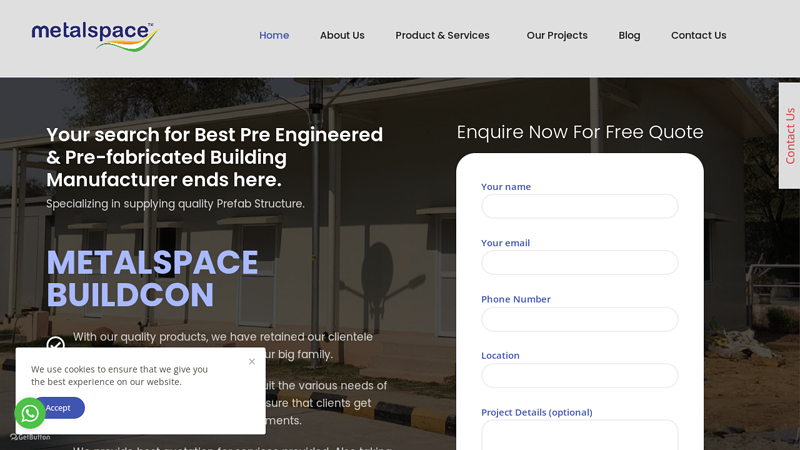
Task: Focus the Location field
Action: click(580, 375)
